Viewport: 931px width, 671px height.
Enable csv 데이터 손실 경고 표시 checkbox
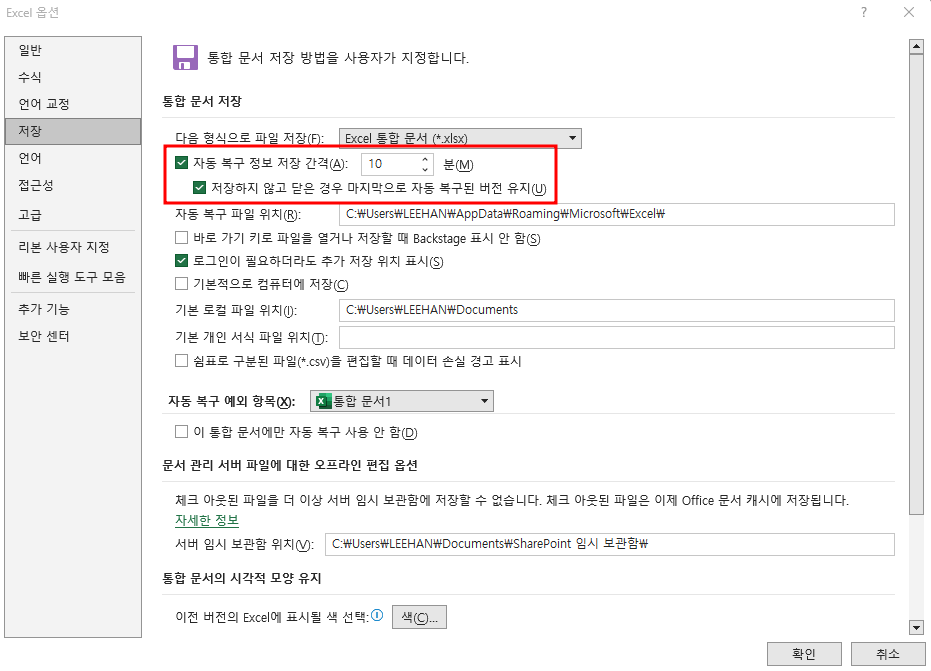[182, 360]
